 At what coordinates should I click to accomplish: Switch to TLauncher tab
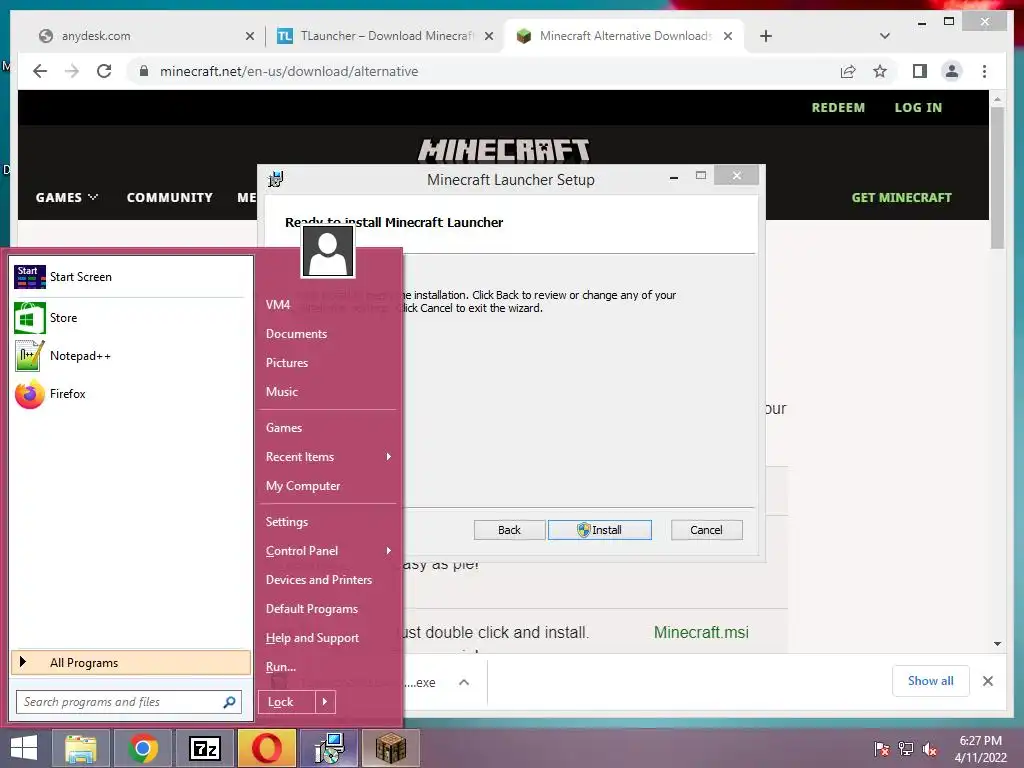click(385, 36)
